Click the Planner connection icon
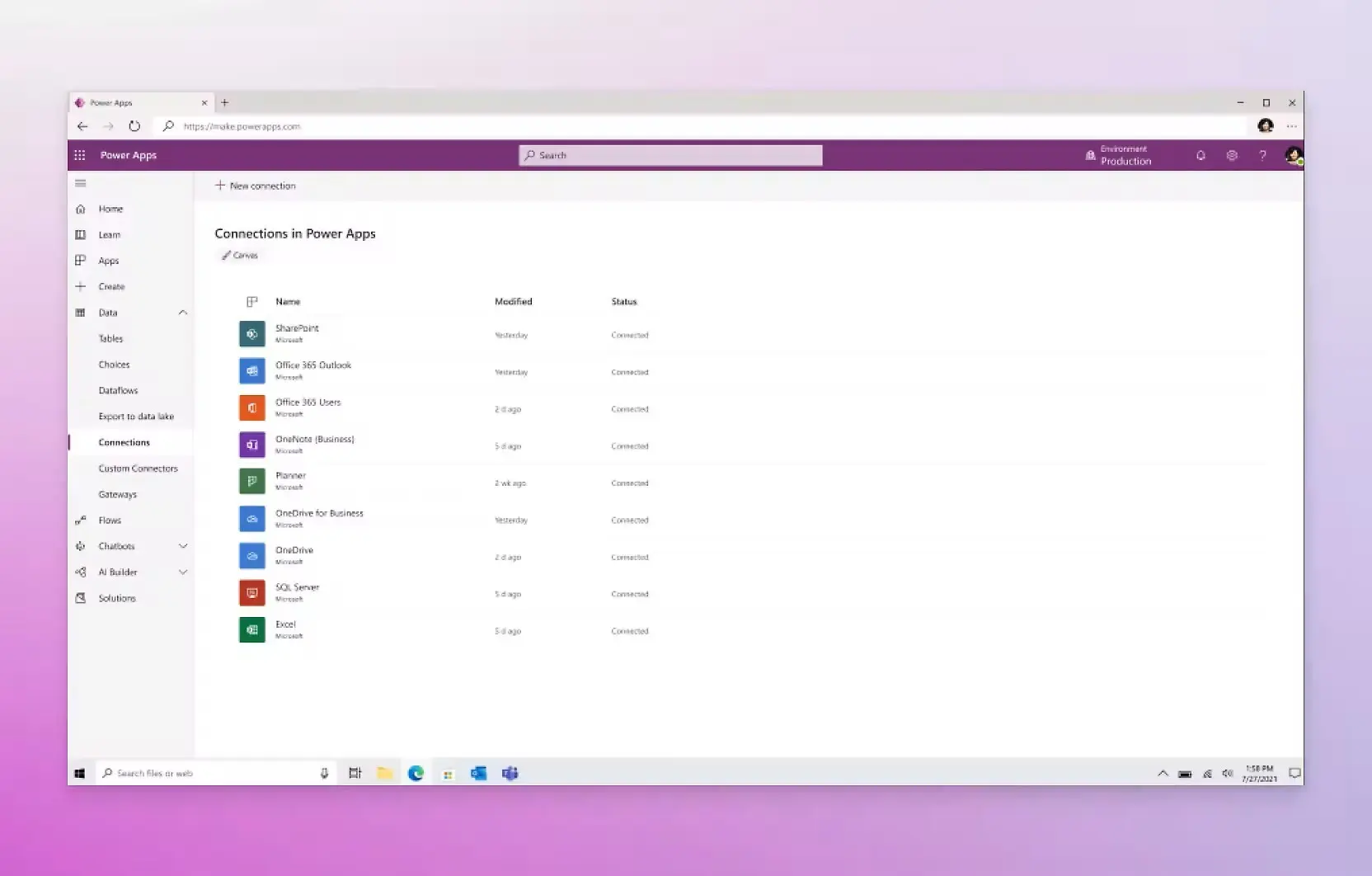Image resolution: width=1372 pixels, height=876 pixels. pyautogui.click(x=252, y=482)
